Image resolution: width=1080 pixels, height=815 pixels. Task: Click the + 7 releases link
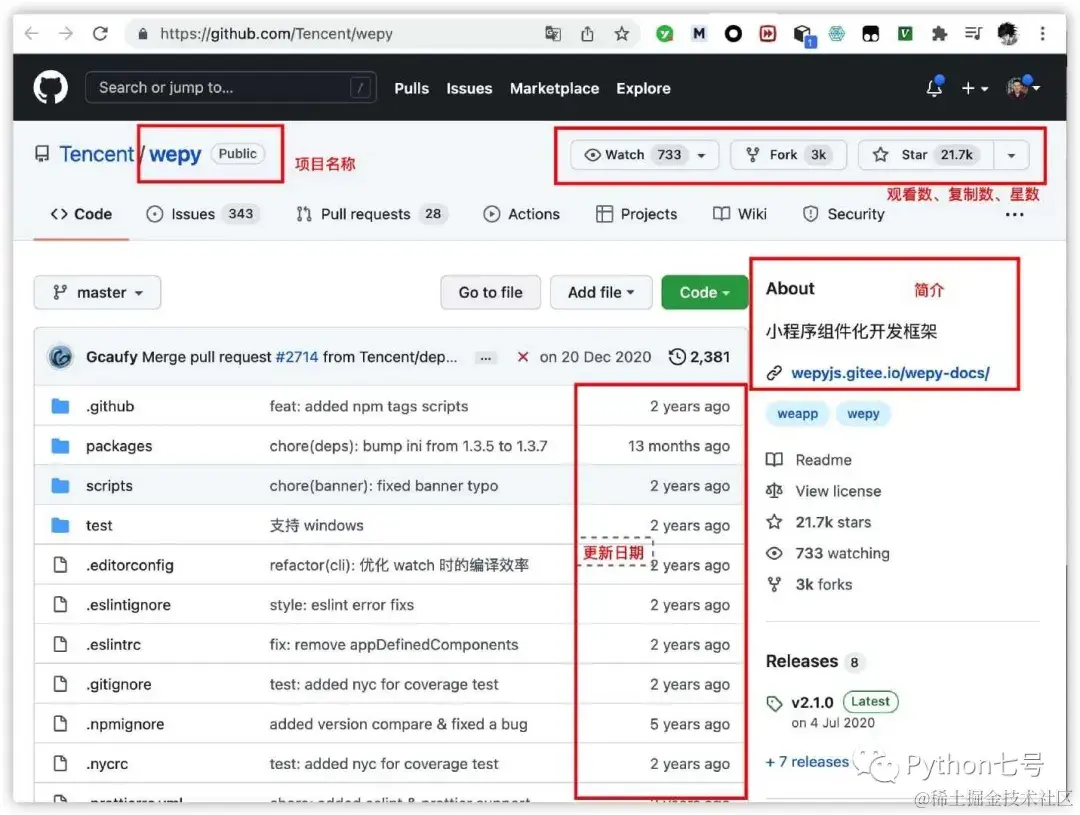tap(807, 761)
